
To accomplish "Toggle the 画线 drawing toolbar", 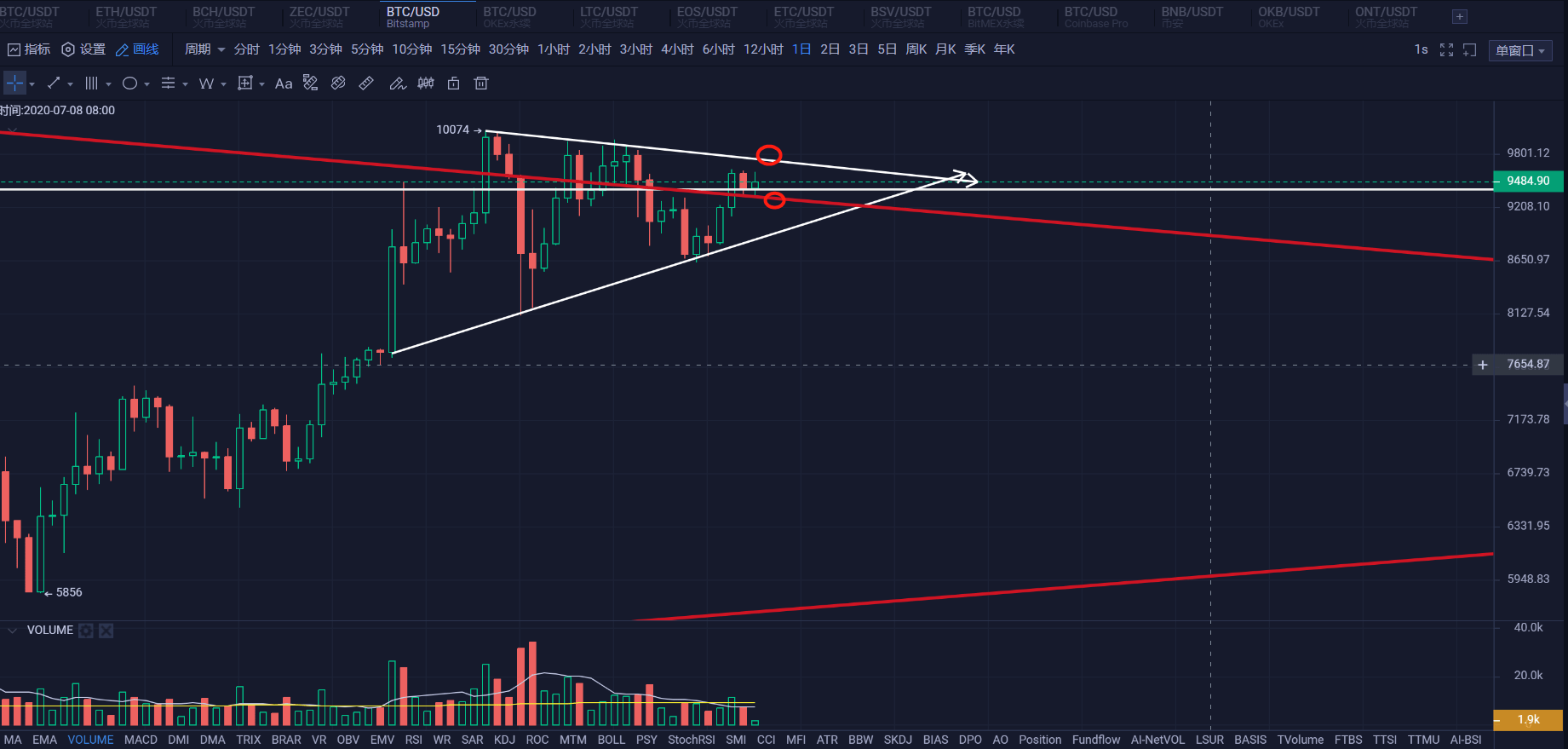I will pyautogui.click(x=137, y=49).
